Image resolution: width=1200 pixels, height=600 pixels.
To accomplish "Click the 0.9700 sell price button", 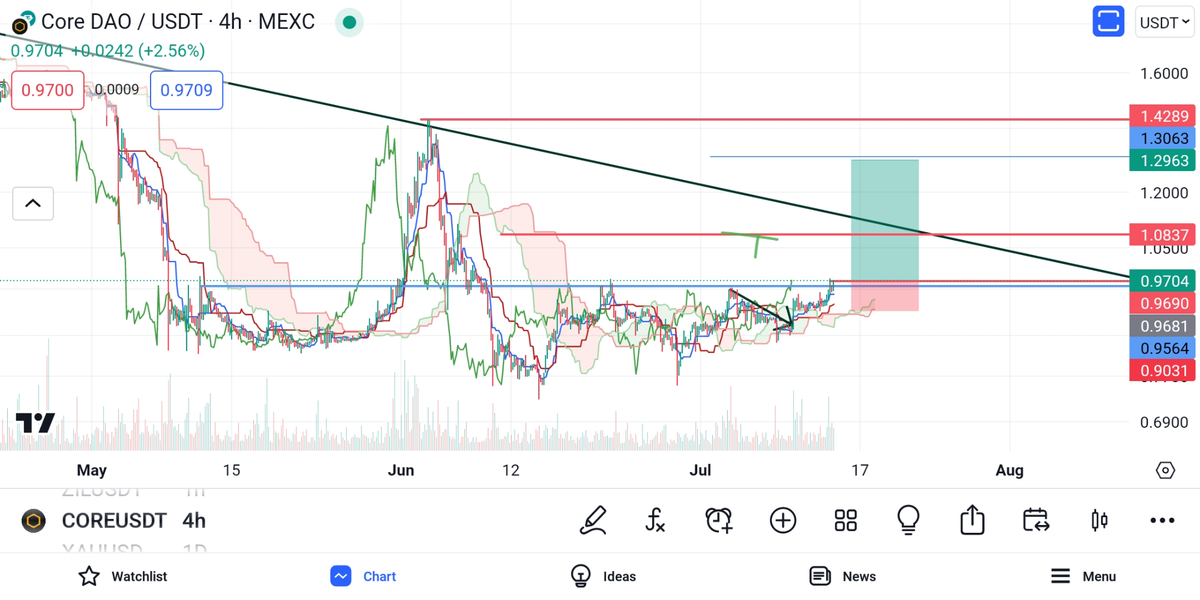I will [48, 90].
